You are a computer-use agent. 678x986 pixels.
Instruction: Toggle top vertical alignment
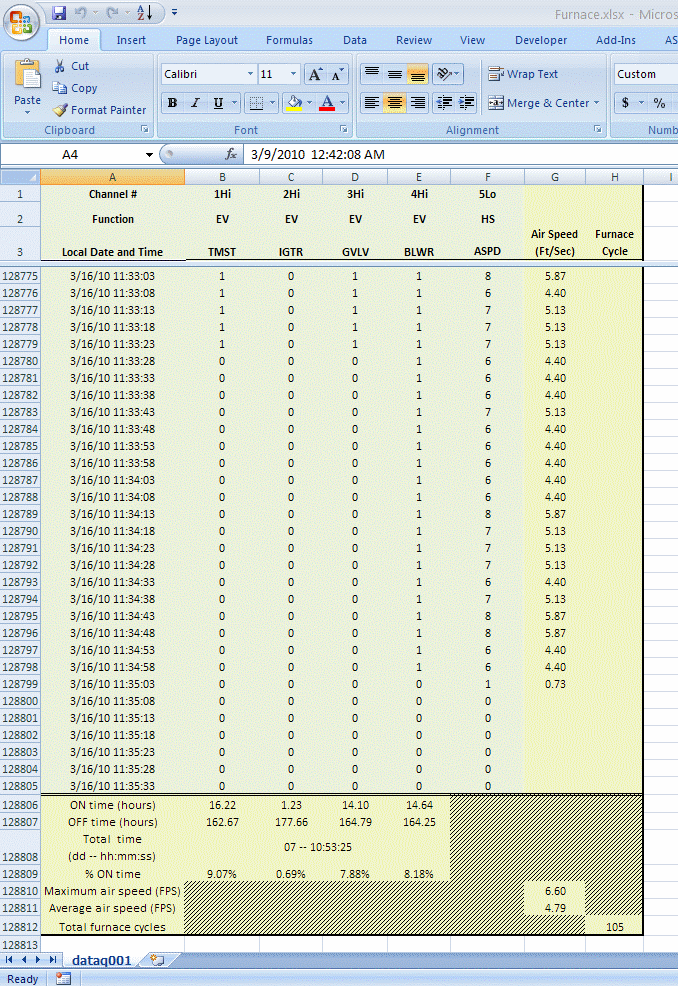point(372,74)
